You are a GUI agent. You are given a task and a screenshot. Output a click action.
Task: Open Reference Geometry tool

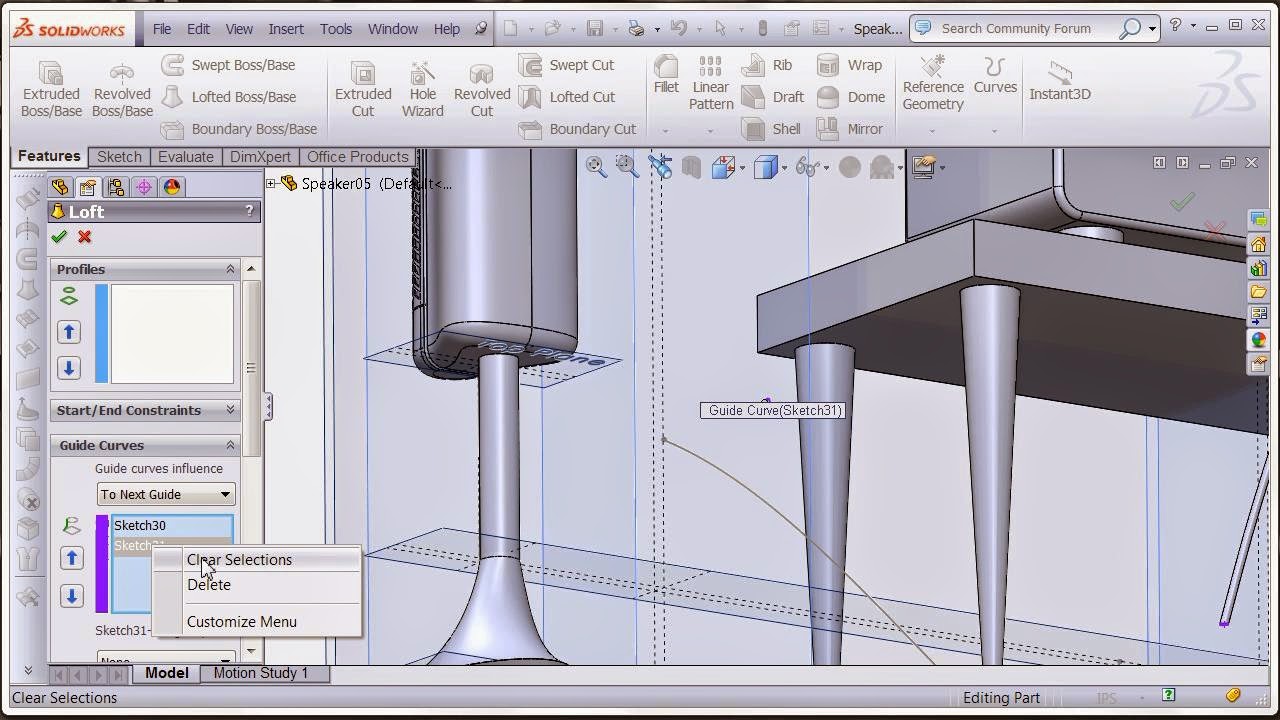point(933,82)
